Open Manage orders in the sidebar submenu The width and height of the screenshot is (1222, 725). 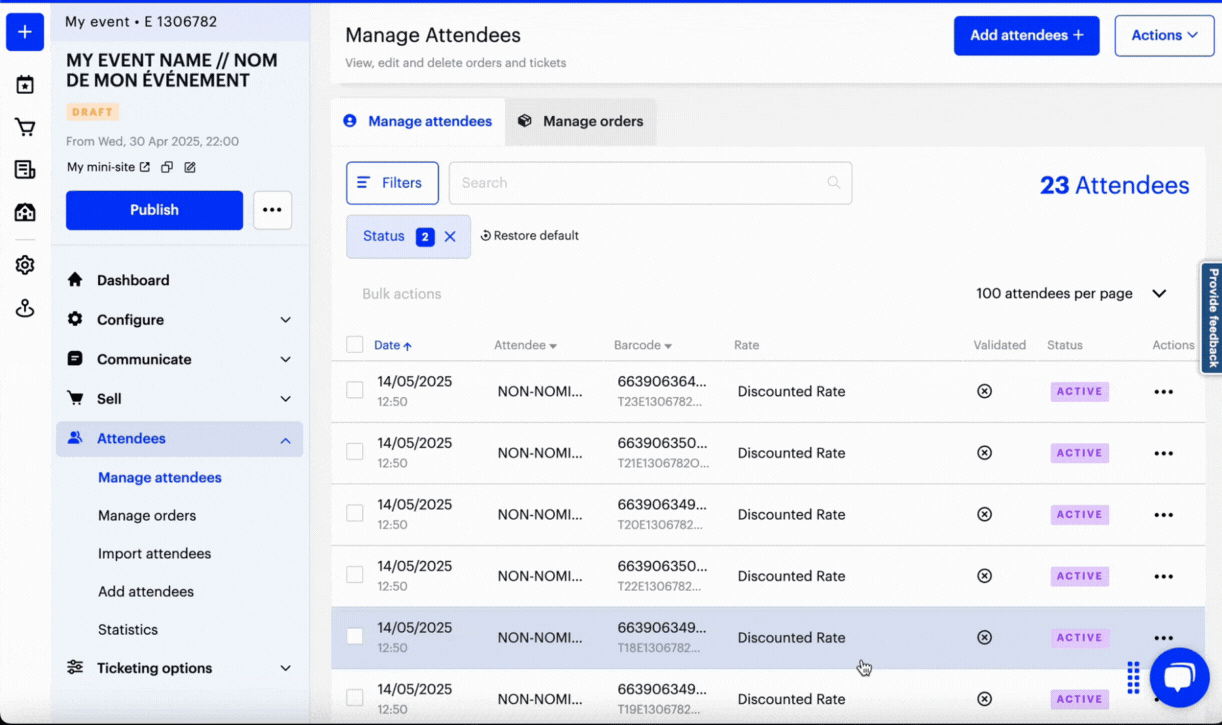pos(147,516)
